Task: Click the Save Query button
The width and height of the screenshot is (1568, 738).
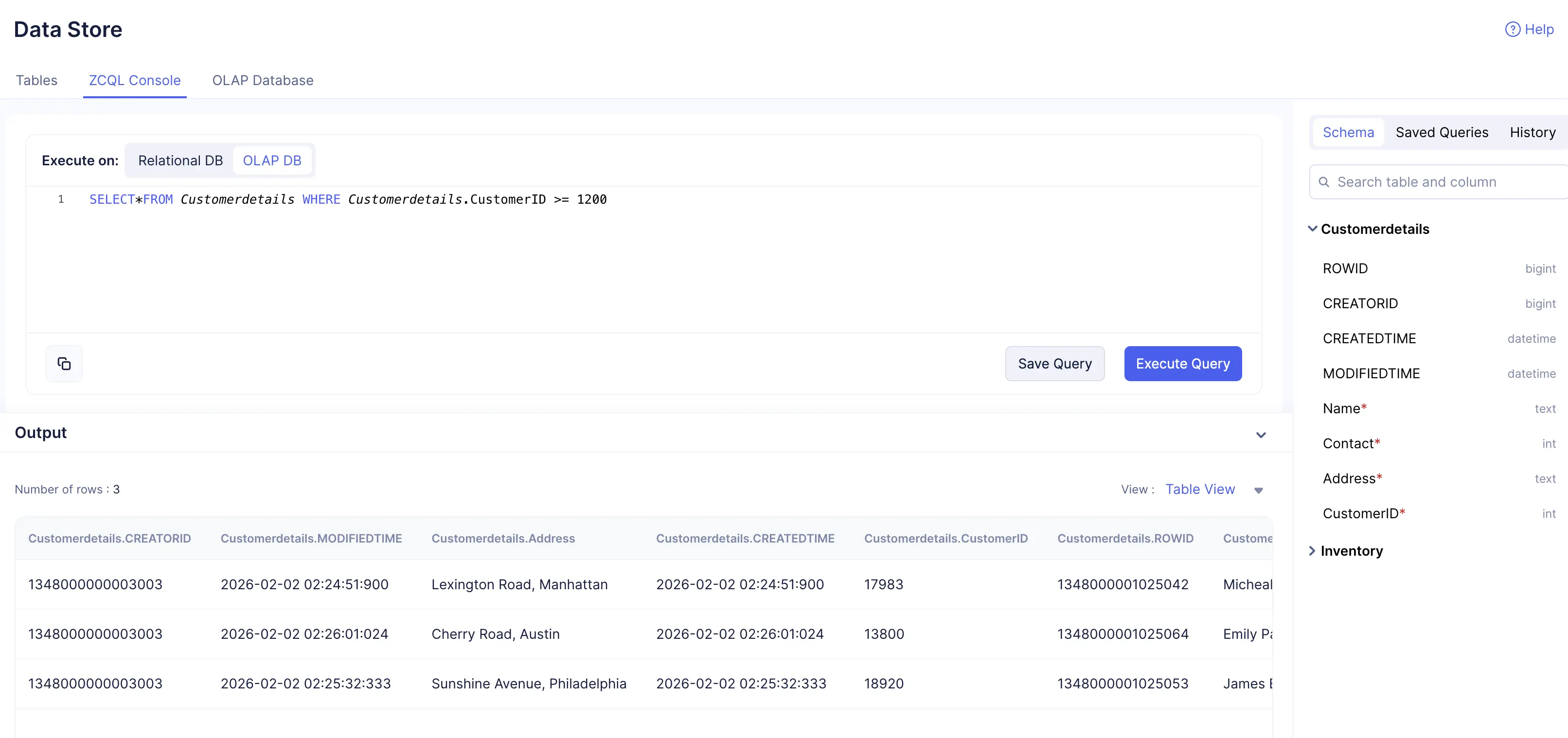Action: tap(1054, 364)
